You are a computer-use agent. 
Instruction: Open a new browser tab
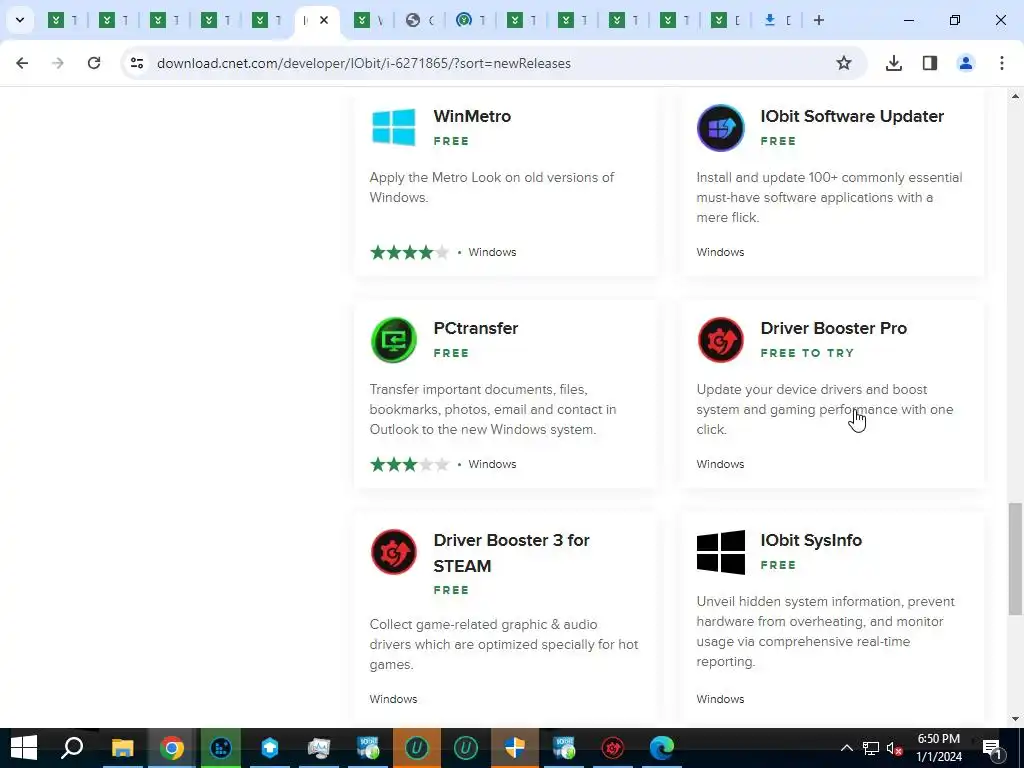(819, 20)
